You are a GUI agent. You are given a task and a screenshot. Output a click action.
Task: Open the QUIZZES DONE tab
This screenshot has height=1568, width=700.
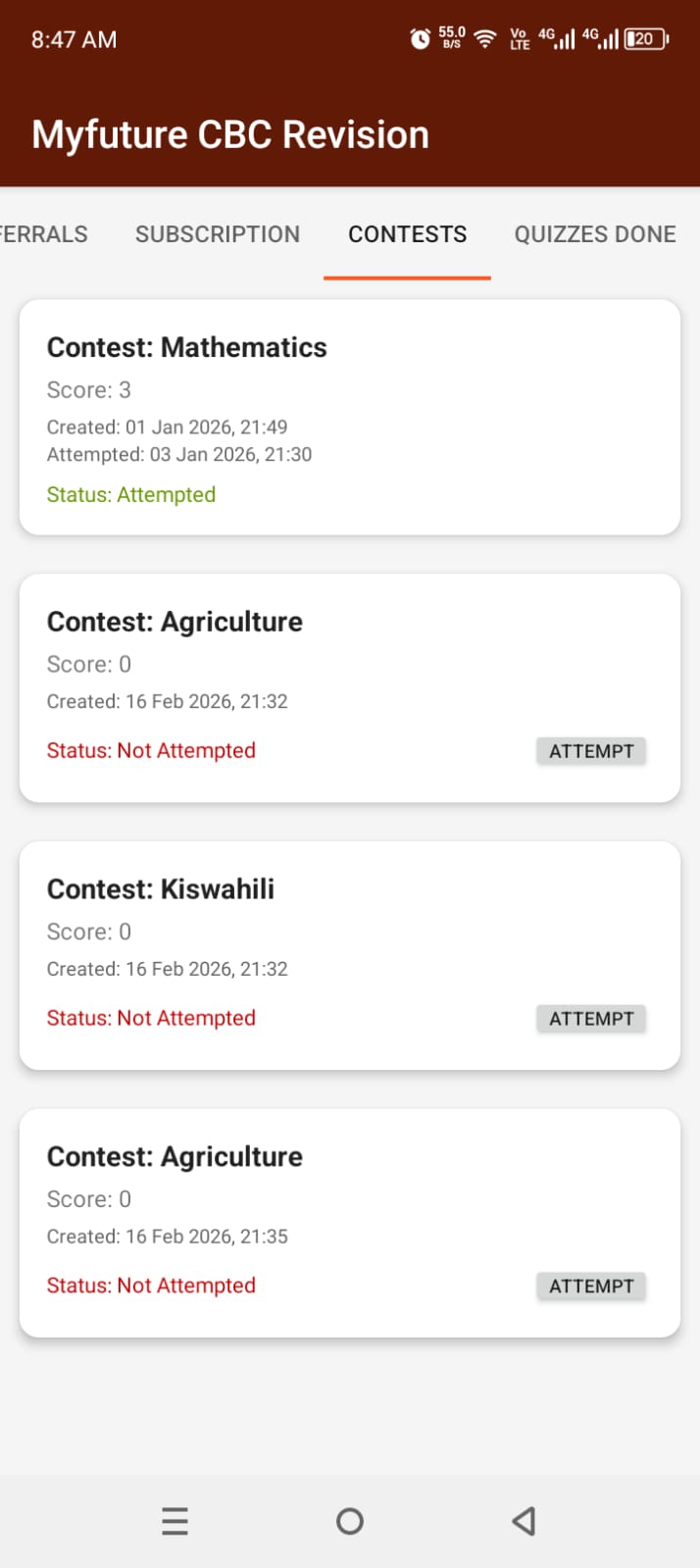click(594, 233)
